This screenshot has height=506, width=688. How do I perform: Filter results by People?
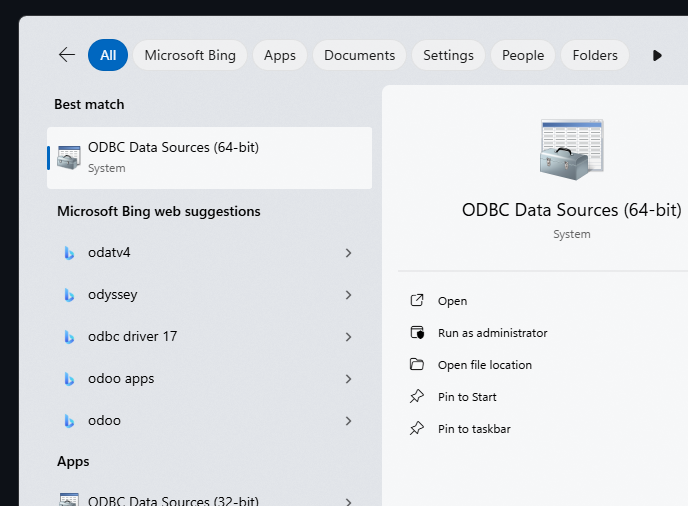click(523, 55)
